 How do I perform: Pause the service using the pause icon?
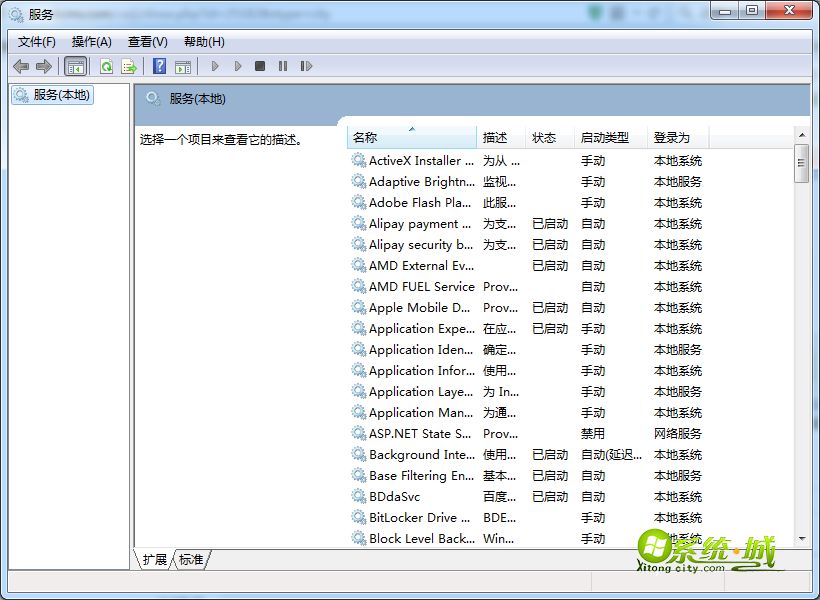[283, 66]
